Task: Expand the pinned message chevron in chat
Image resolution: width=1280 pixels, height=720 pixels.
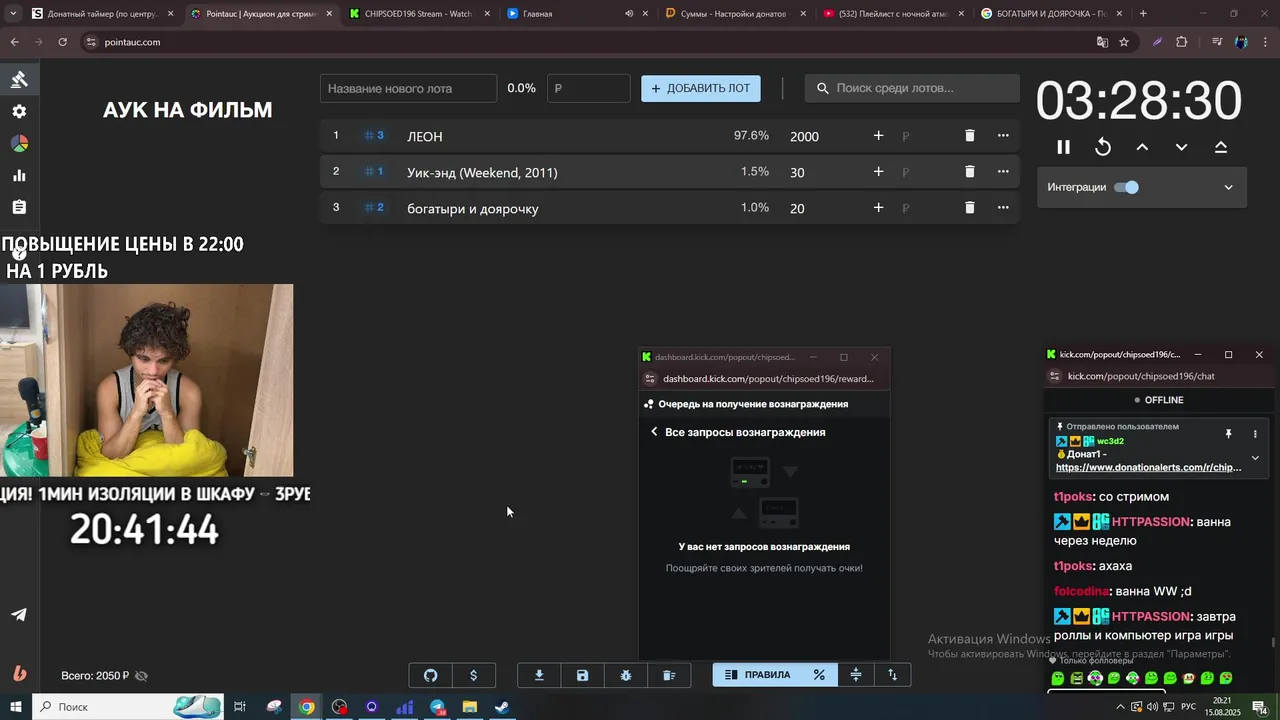Action: coord(1255,457)
